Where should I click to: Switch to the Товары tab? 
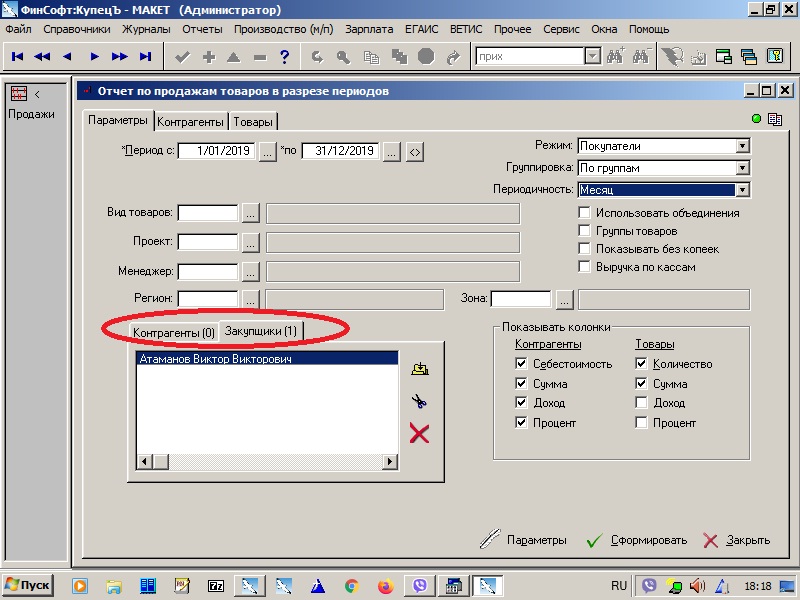pos(253,122)
